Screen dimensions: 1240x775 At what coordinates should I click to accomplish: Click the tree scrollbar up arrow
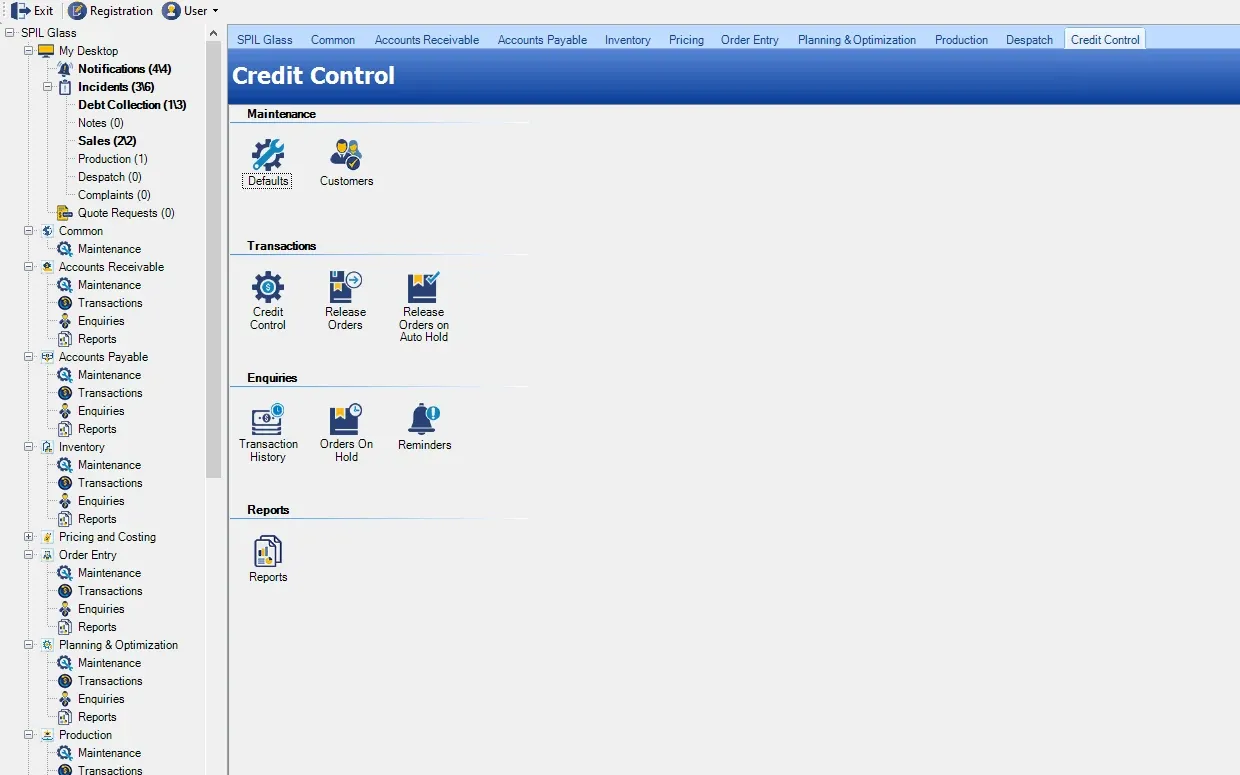pyautogui.click(x=213, y=33)
